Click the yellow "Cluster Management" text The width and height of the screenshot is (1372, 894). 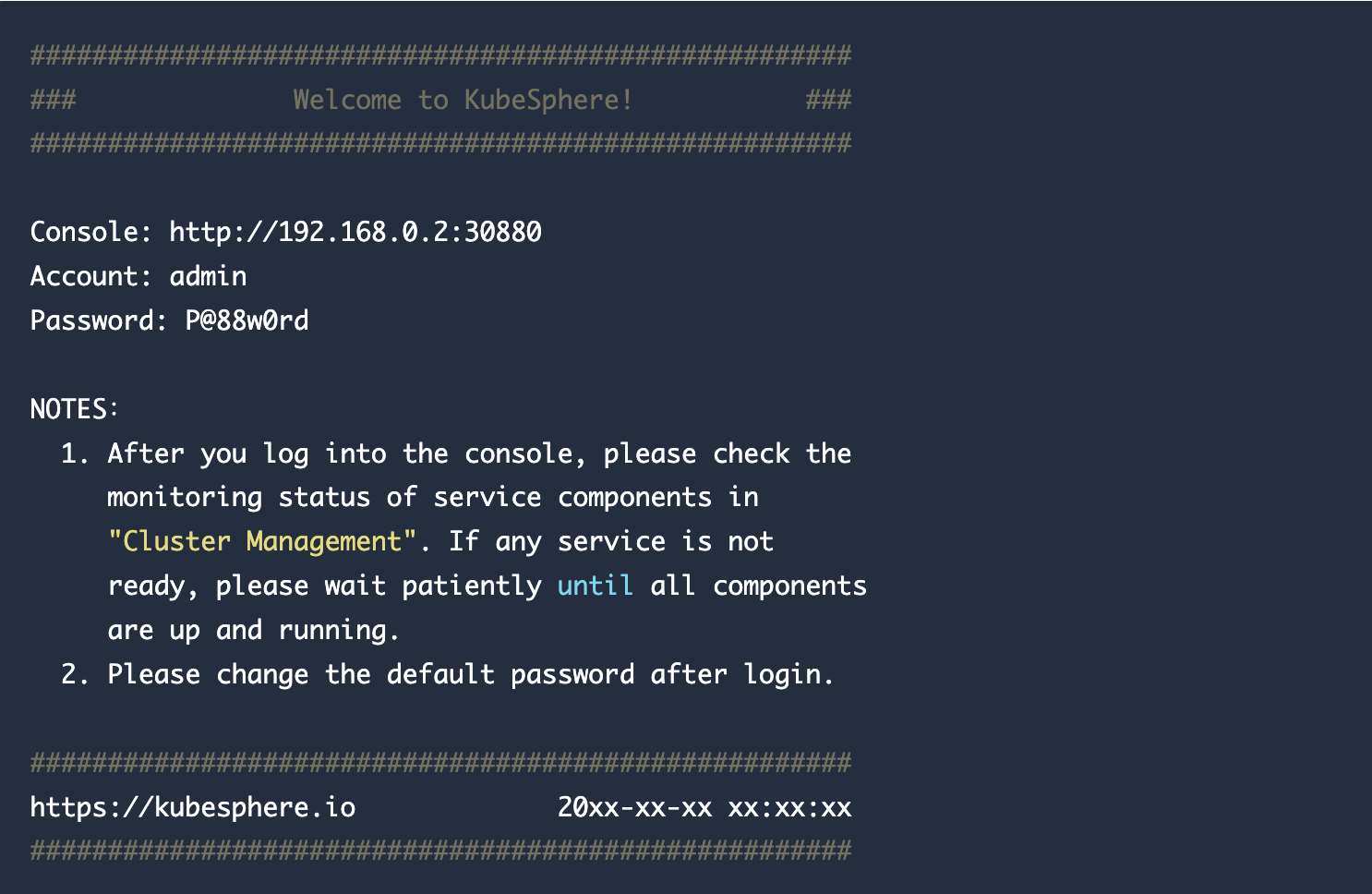click(x=262, y=541)
